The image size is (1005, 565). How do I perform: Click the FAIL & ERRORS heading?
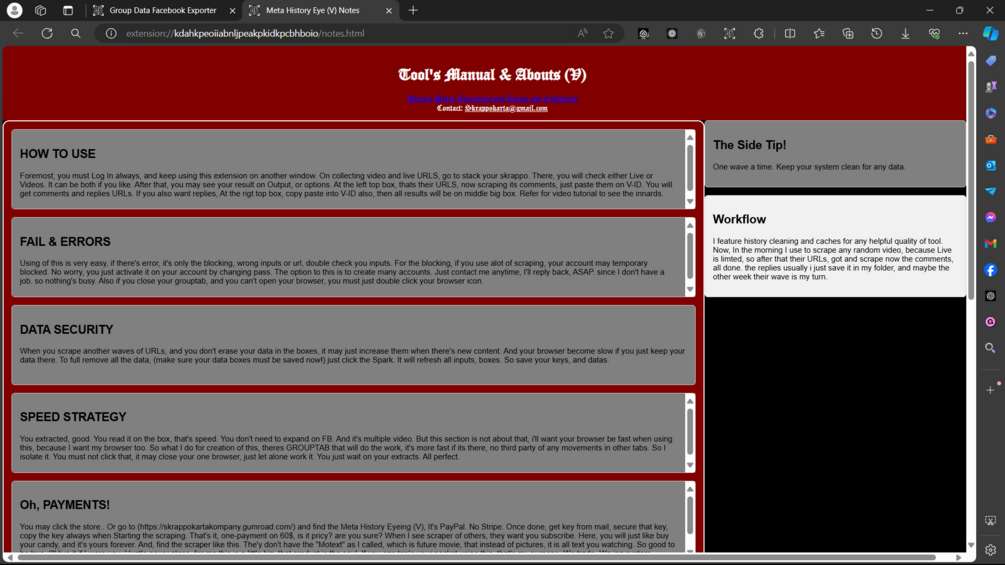pyautogui.click(x=65, y=242)
